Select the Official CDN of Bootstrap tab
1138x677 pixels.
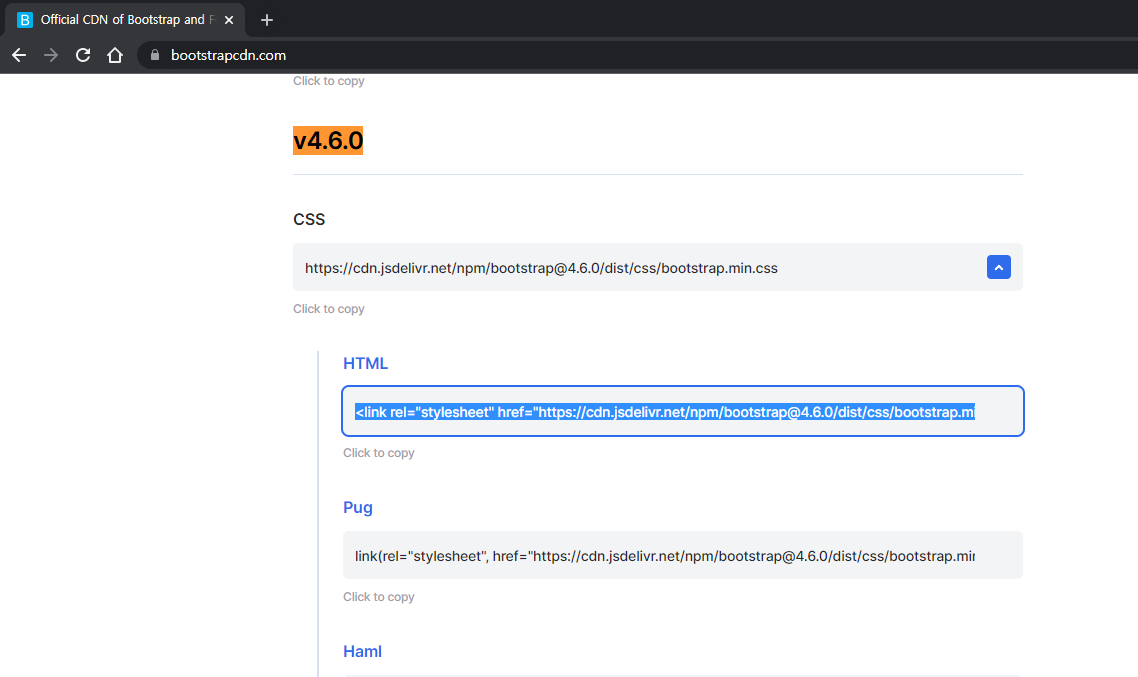pyautogui.click(x=125, y=20)
